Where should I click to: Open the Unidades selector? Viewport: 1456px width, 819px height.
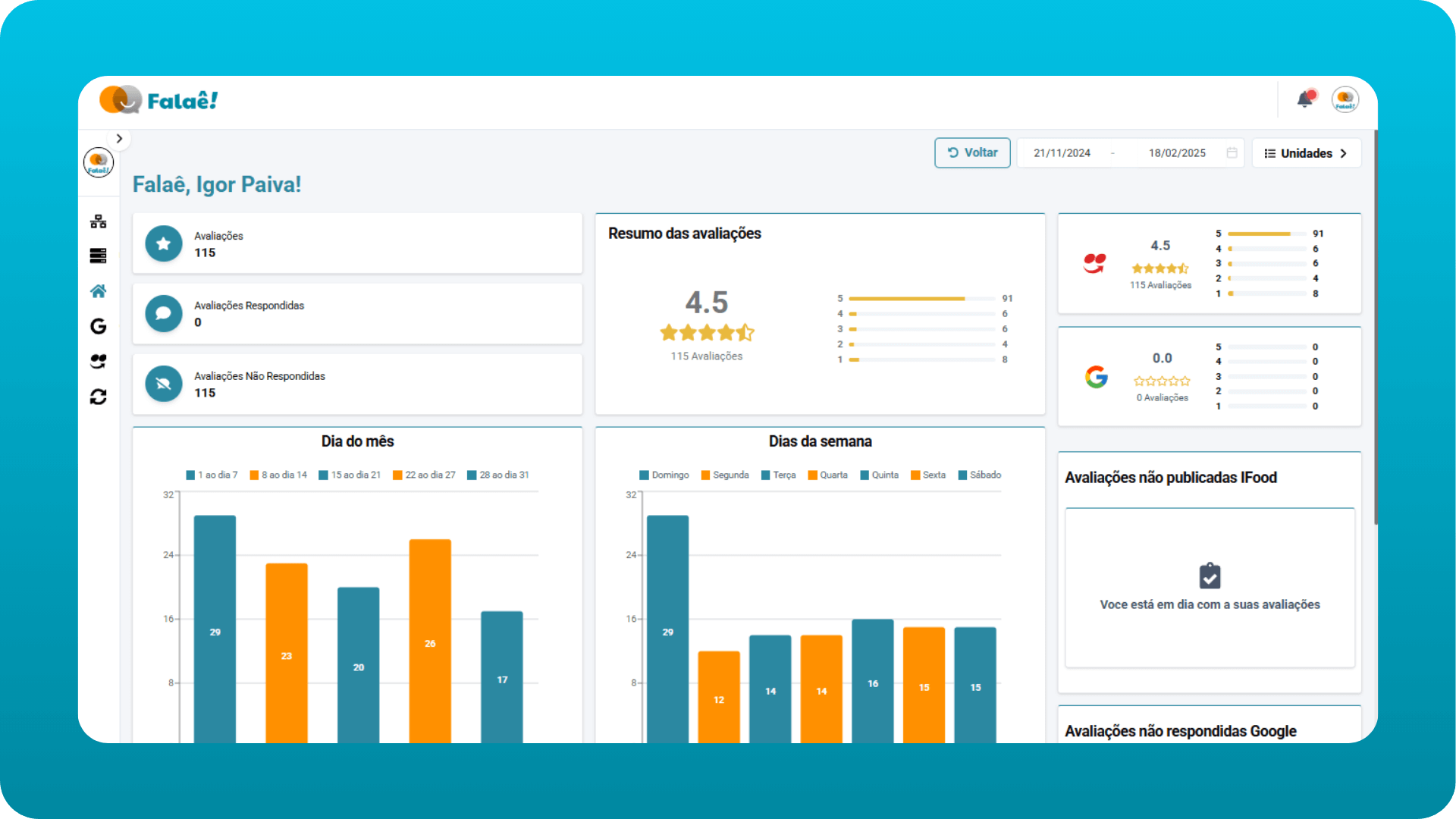(1306, 153)
